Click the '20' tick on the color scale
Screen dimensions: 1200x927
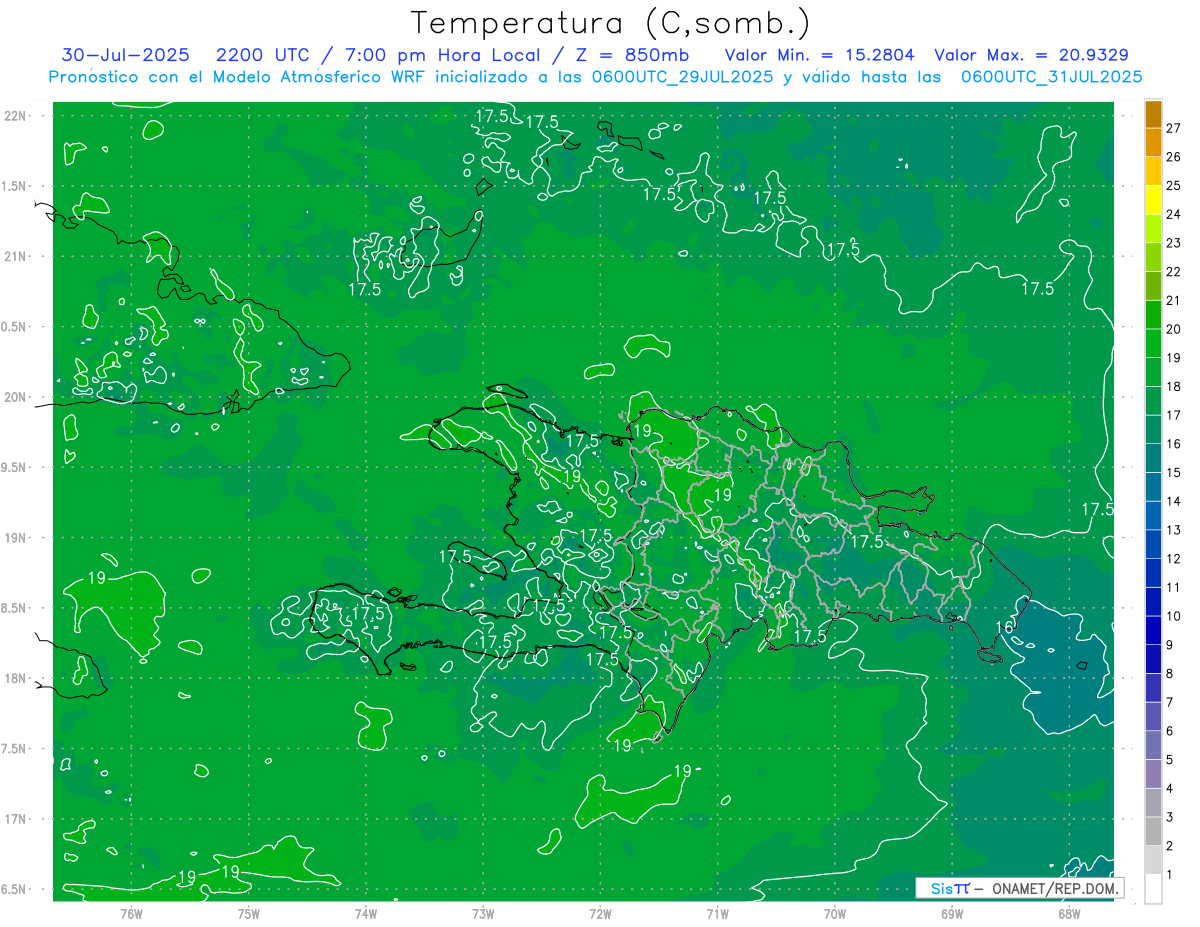point(1174,329)
